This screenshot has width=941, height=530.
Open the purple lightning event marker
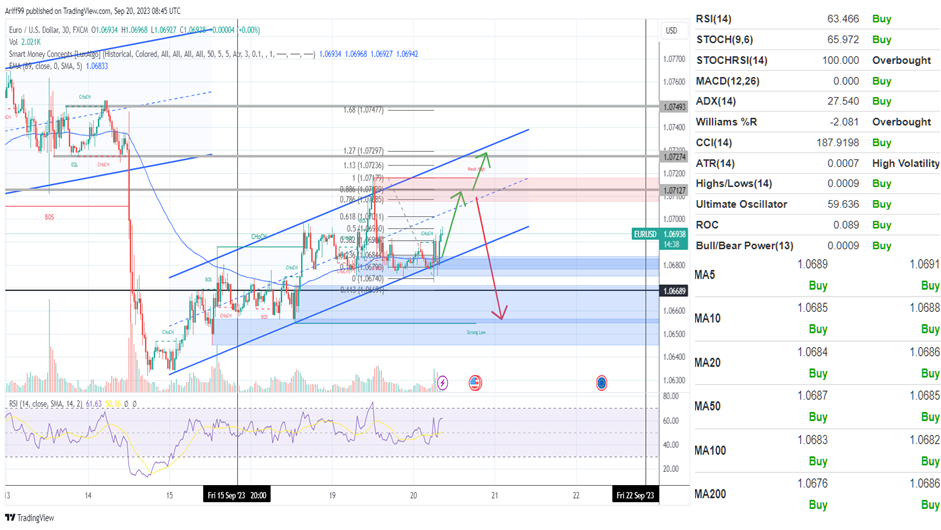(443, 382)
